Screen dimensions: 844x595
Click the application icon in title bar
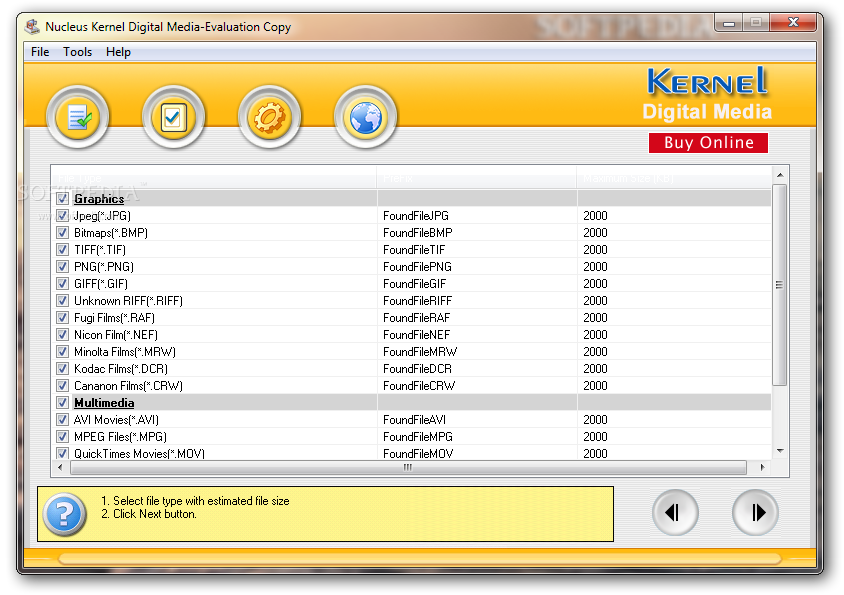(32, 26)
